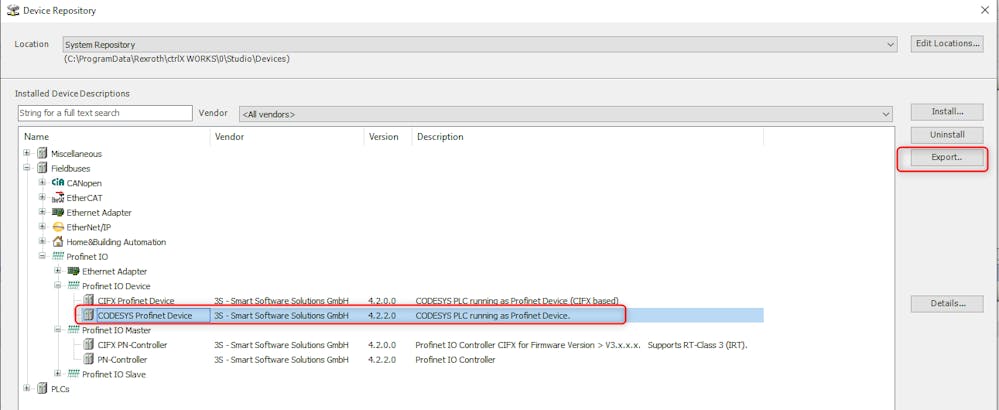
Task: Click the Install button
Action: click(x=946, y=112)
